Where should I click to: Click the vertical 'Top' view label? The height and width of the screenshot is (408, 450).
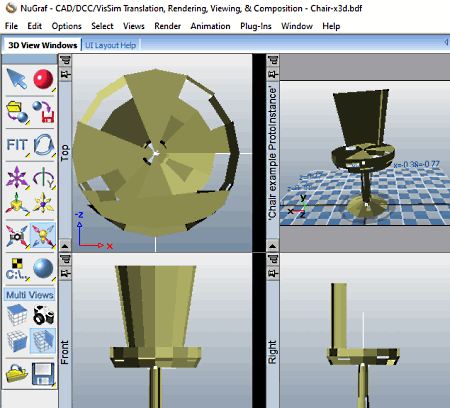click(65, 153)
